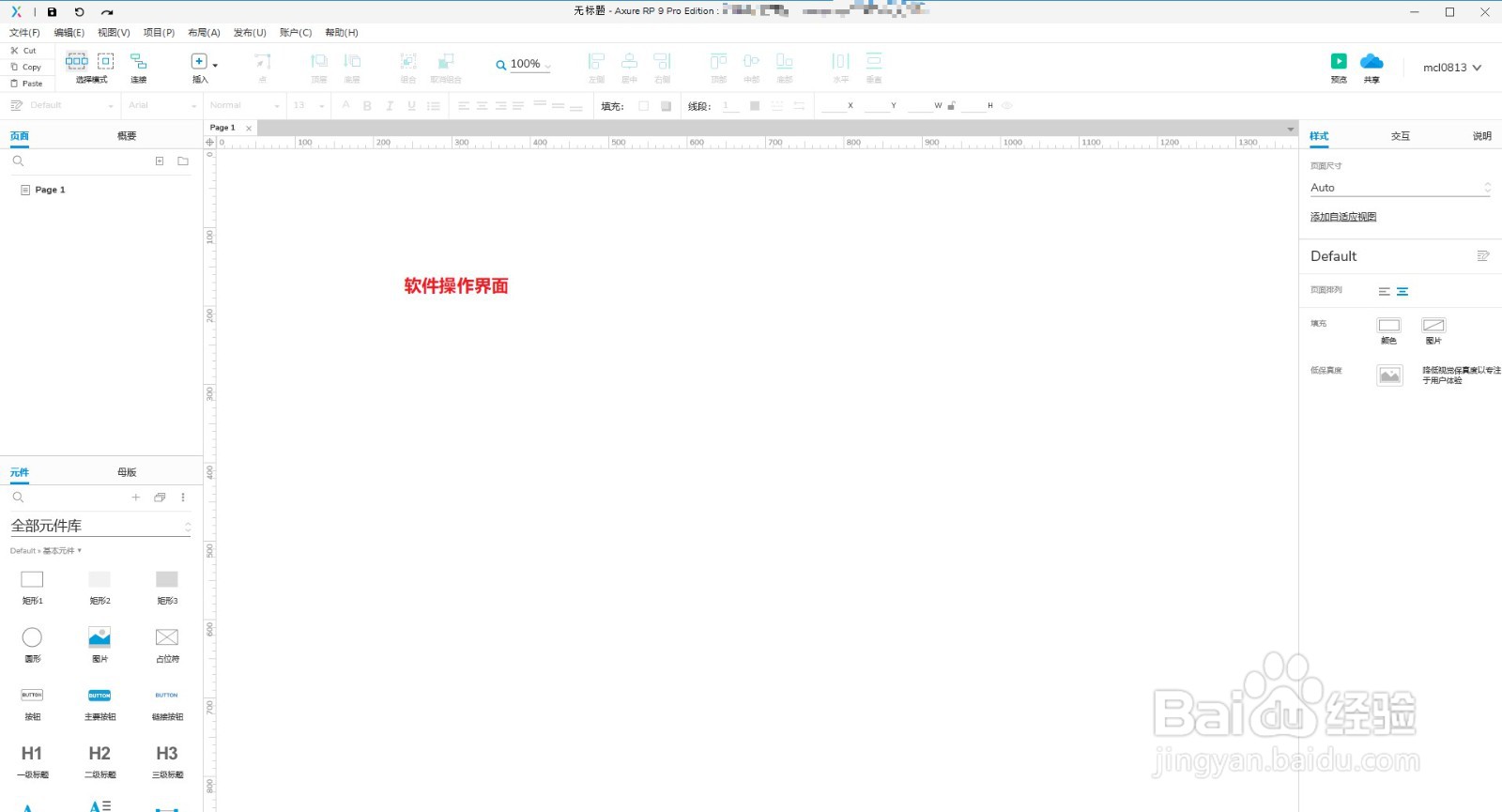This screenshot has width=1502, height=812.
Task: Click the Save icon in title bar
Action: point(53,12)
